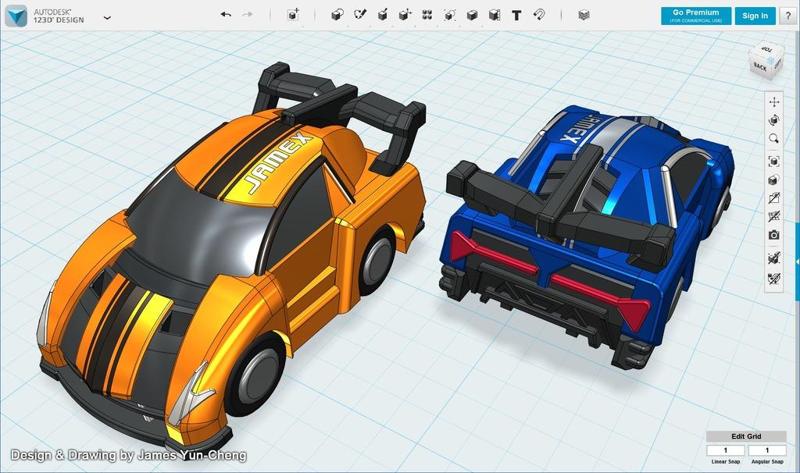800x473 pixels.
Task: Fit the model to the view
Action: pos(774,161)
